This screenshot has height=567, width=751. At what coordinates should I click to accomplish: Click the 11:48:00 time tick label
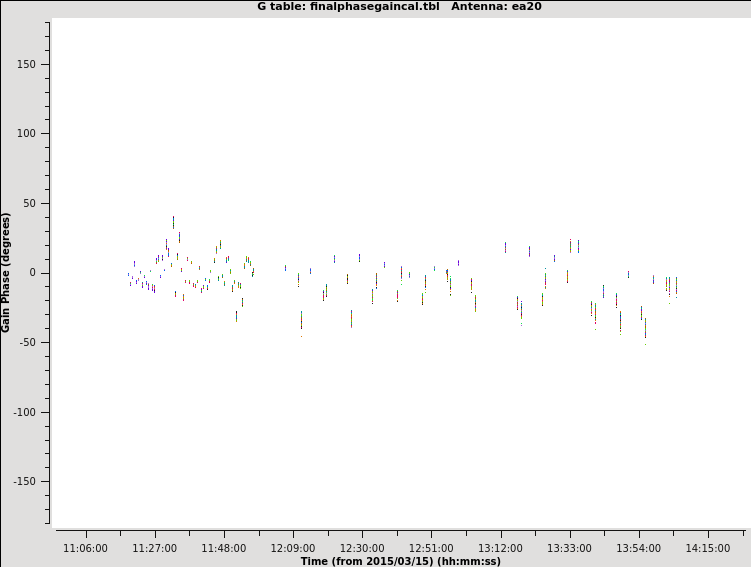pos(223,548)
